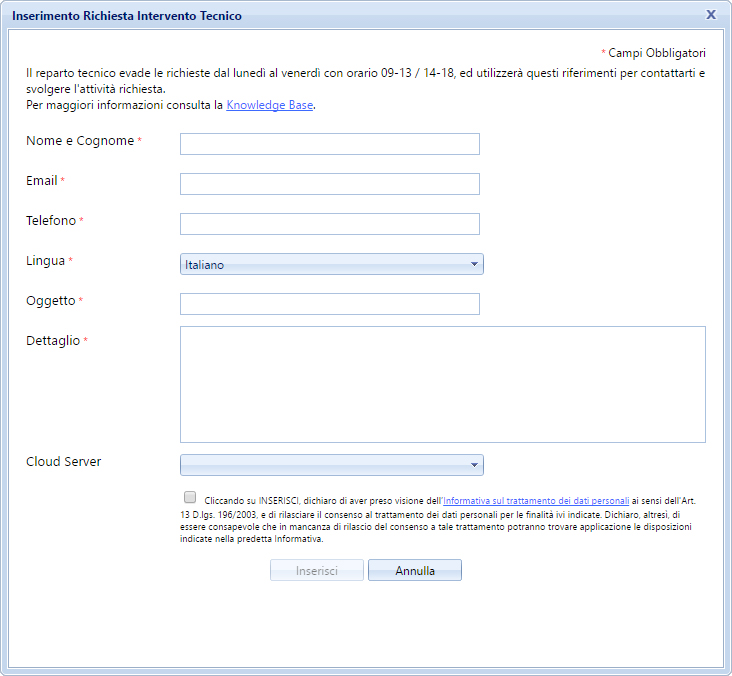This screenshot has height=676, width=732.
Task: Tick the privacy consent checkbox
Action: pos(190,497)
